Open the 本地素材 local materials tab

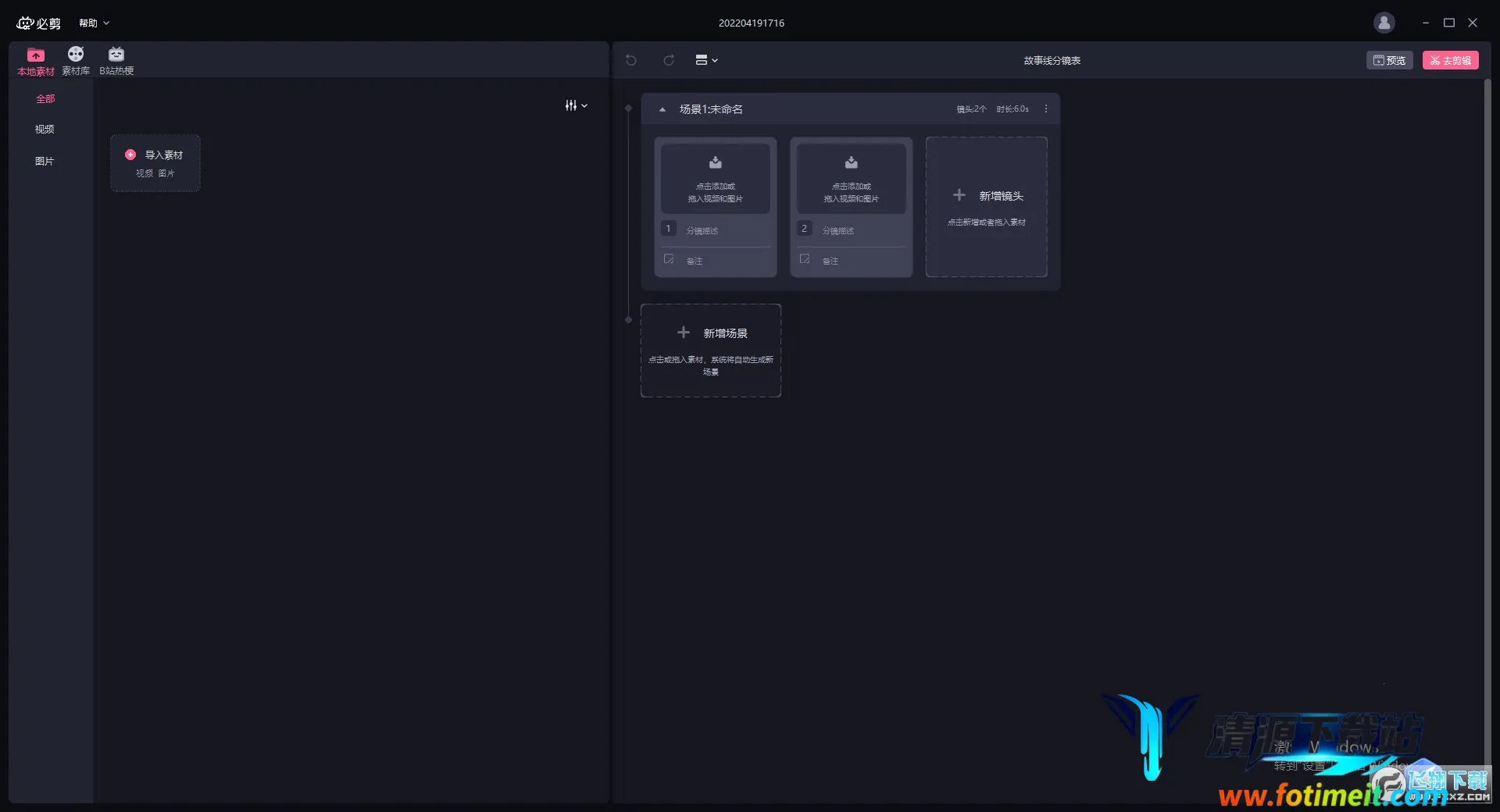coord(36,61)
